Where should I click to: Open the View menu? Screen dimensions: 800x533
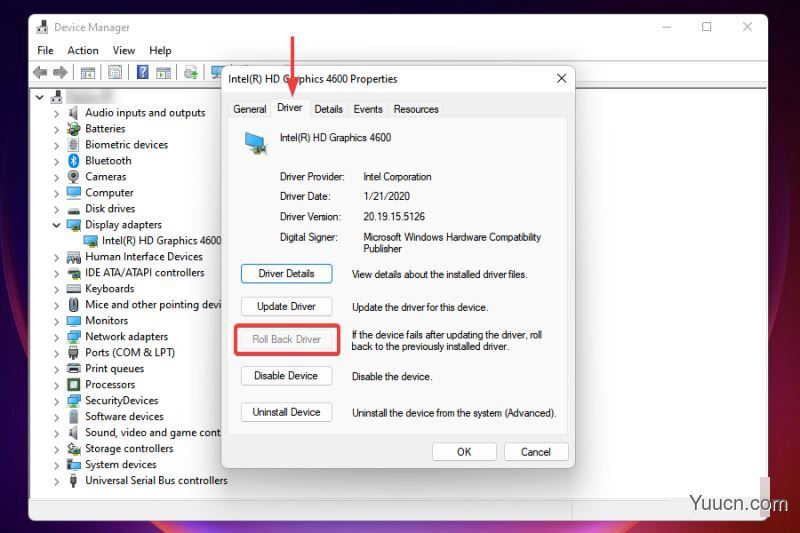[x=123, y=50]
